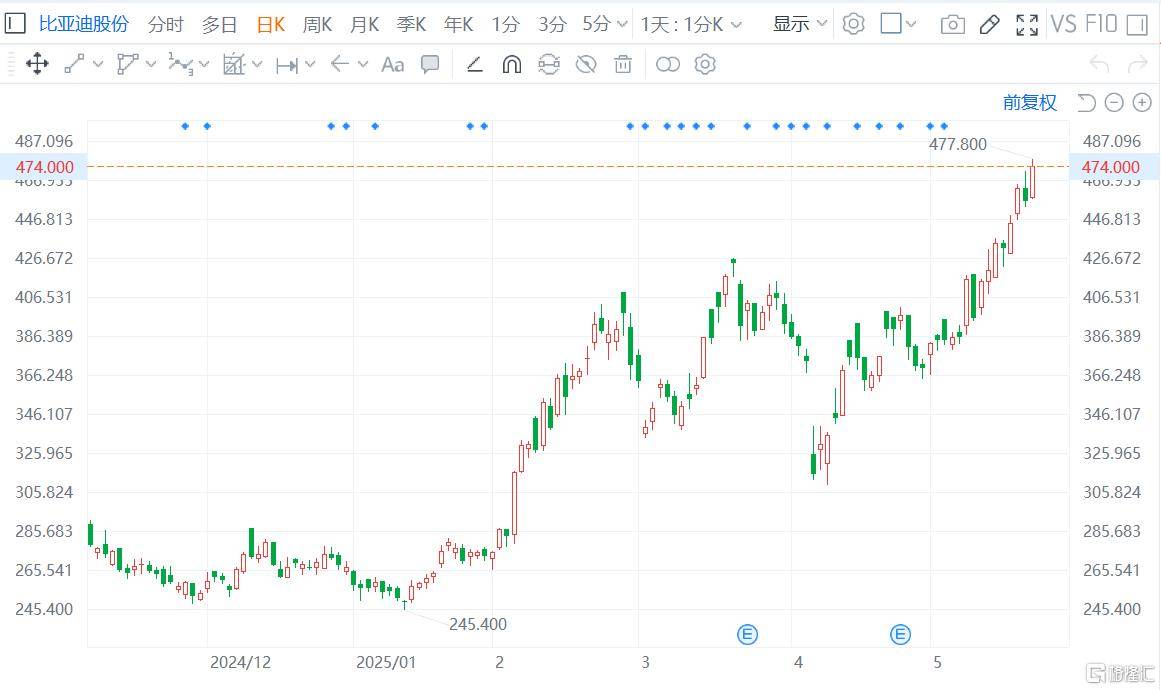The height and width of the screenshot is (690, 1161).
Task: Toggle the magnet snap mode
Action: click(512, 64)
